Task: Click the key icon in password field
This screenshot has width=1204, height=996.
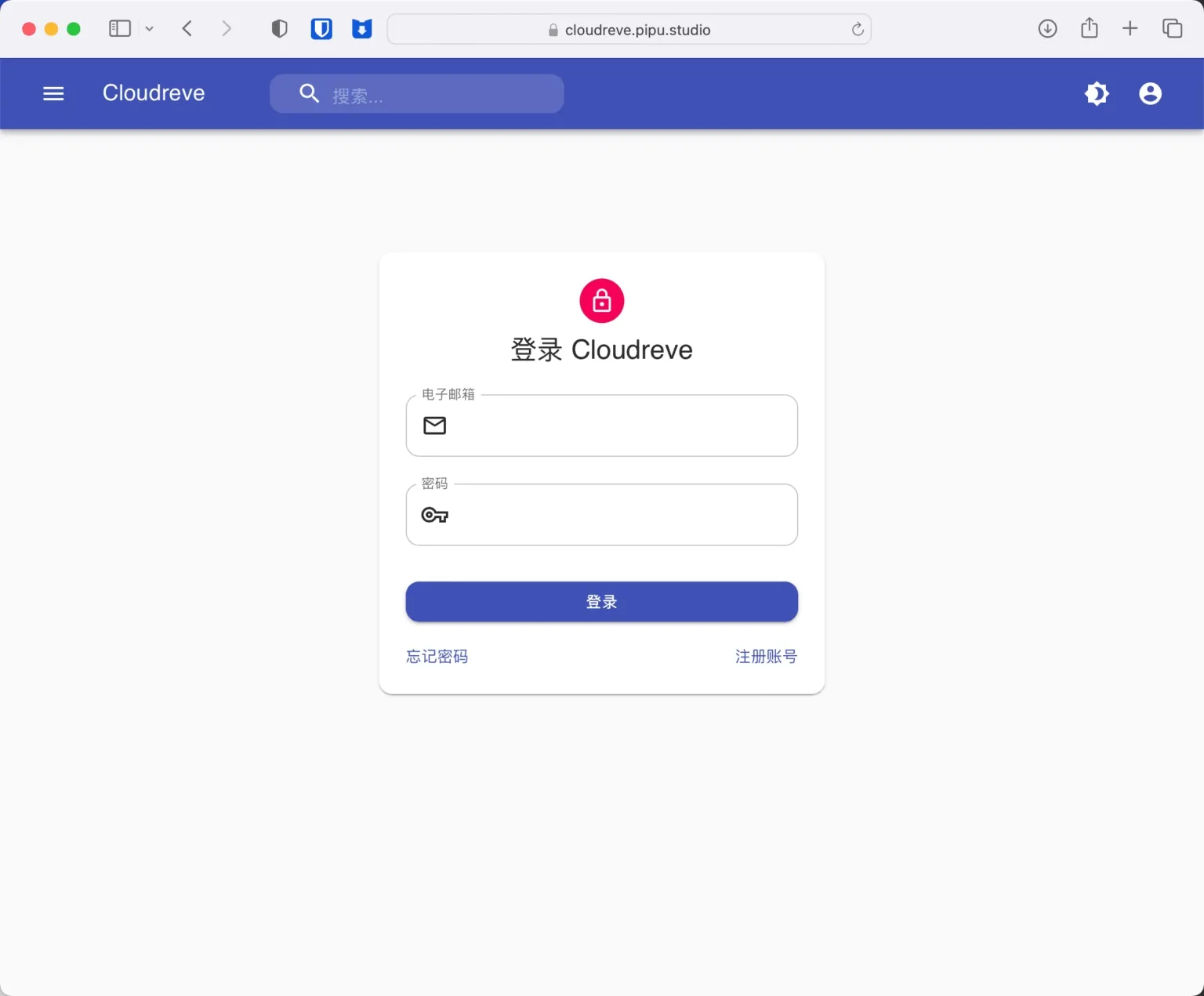Action: point(435,515)
